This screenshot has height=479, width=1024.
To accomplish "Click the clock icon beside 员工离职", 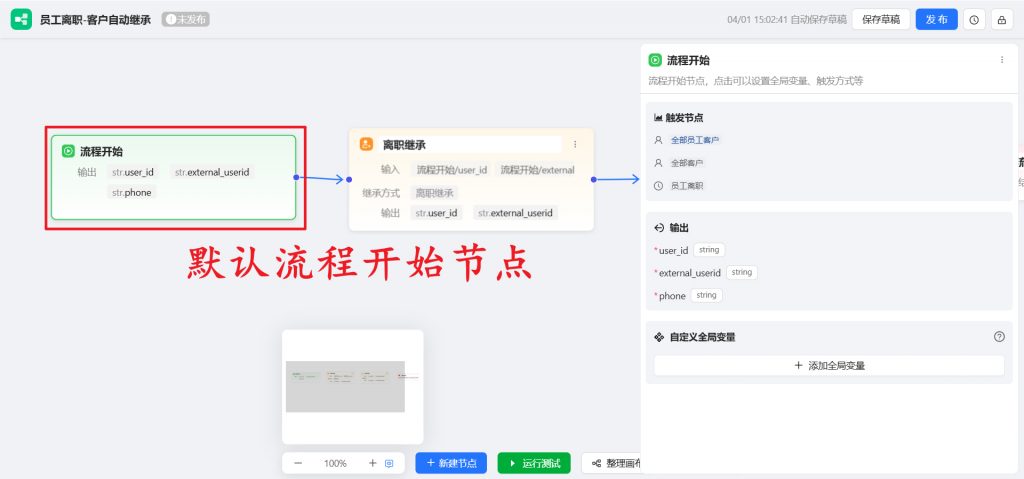I will [658, 186].
